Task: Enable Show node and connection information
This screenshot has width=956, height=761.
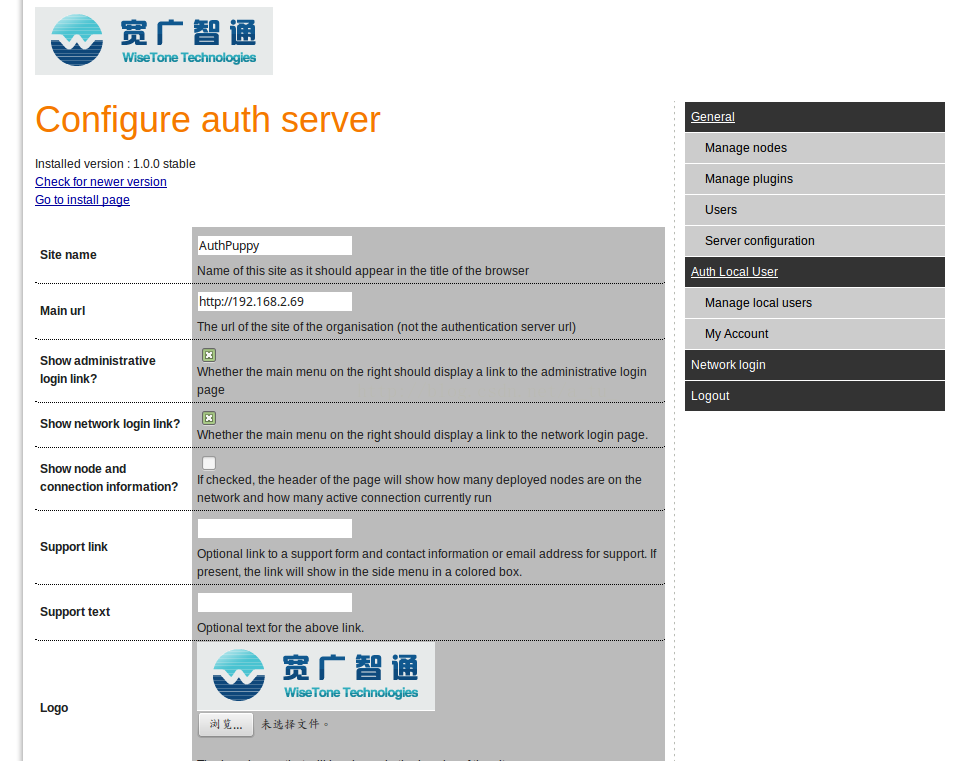Action: click(x=209, y=463)
